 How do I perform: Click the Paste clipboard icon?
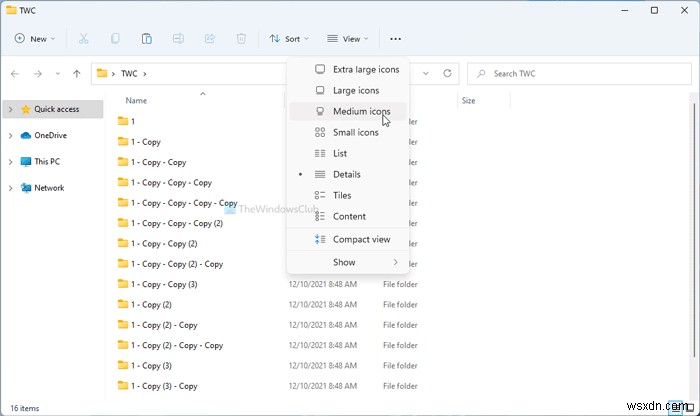coord(146,39)
